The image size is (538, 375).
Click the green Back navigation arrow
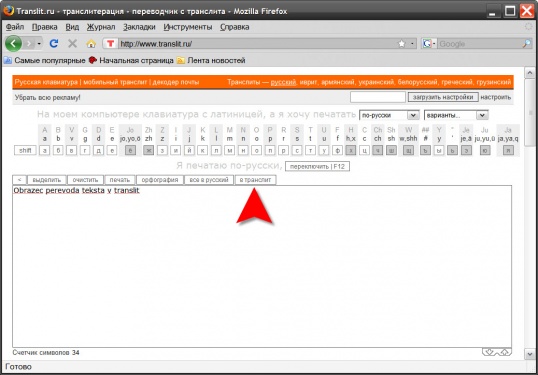(13, 44)
